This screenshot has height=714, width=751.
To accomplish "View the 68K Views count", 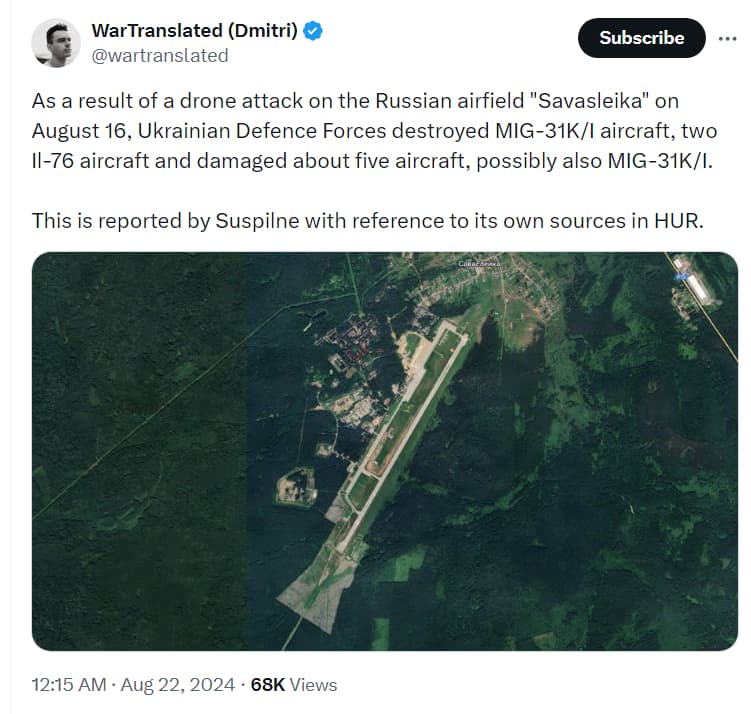I will (294, 685).
